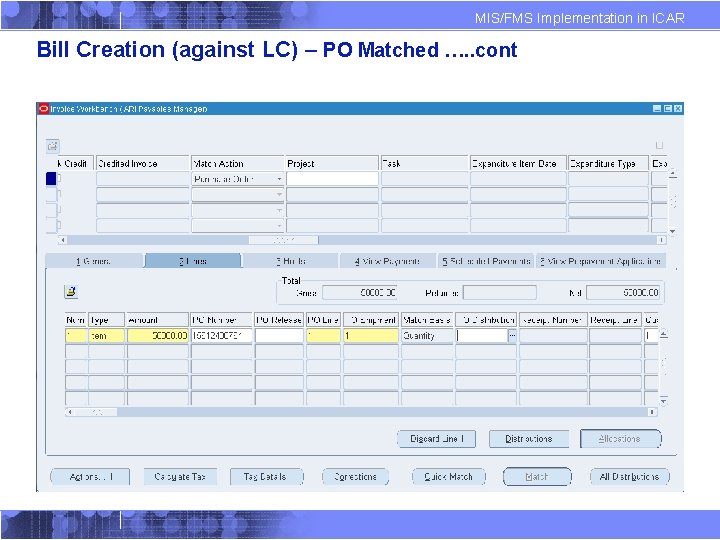Click the PO Distribution field in line 1

pos(482,336)
